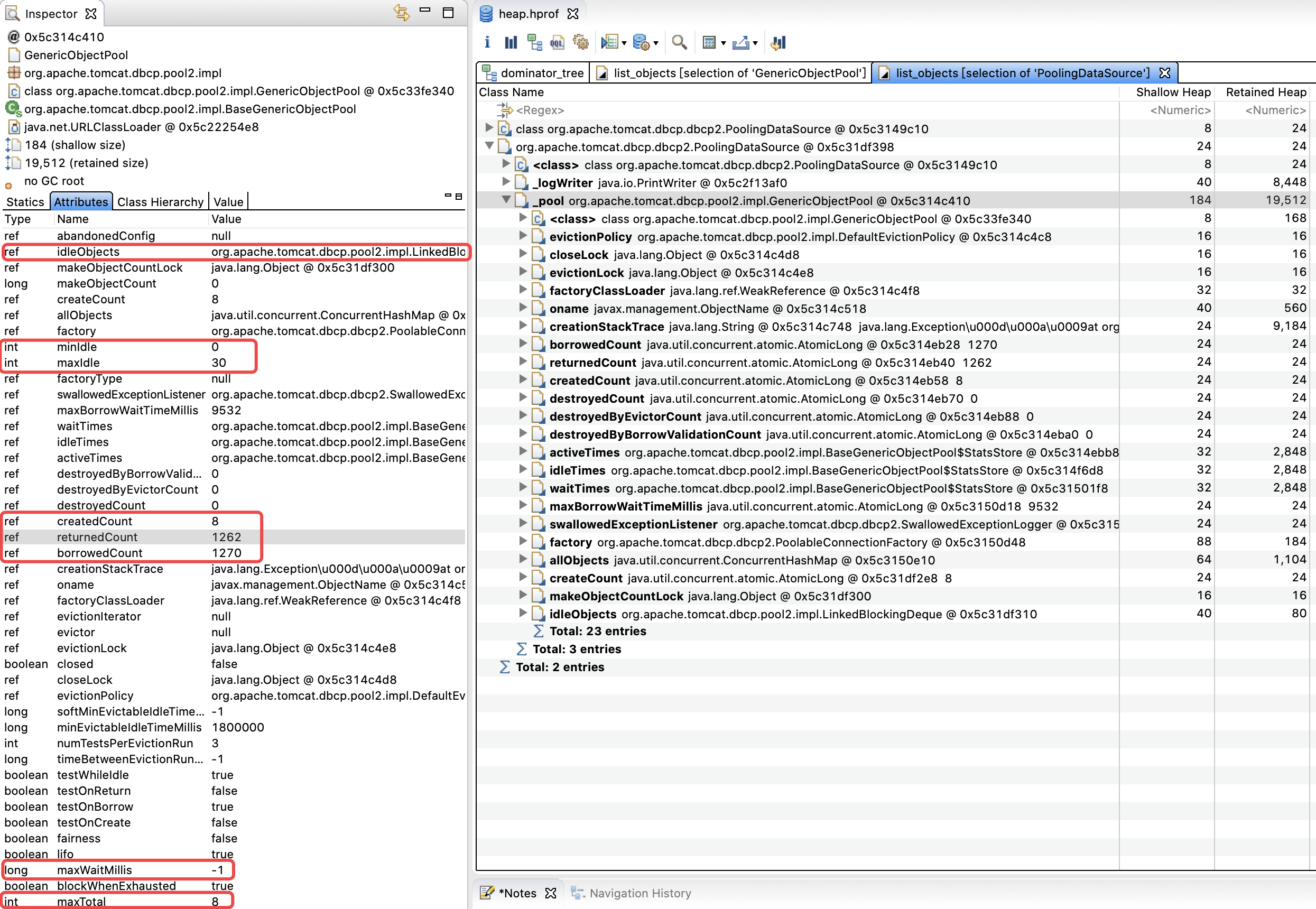
Task: Collapse the _pool GenericObjectPool node
Action: tap(506, 199)
